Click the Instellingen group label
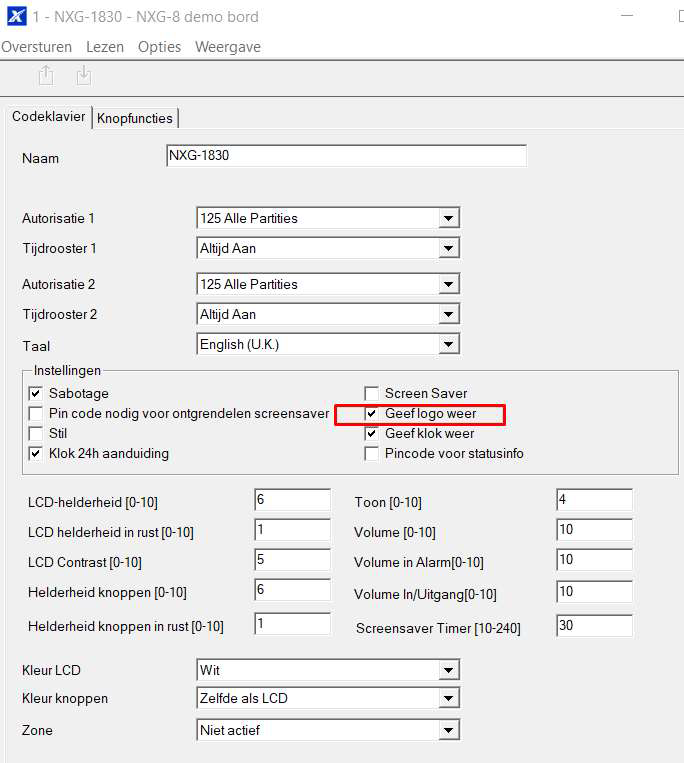Screen dimensions: 684x763 coord(67,371)
